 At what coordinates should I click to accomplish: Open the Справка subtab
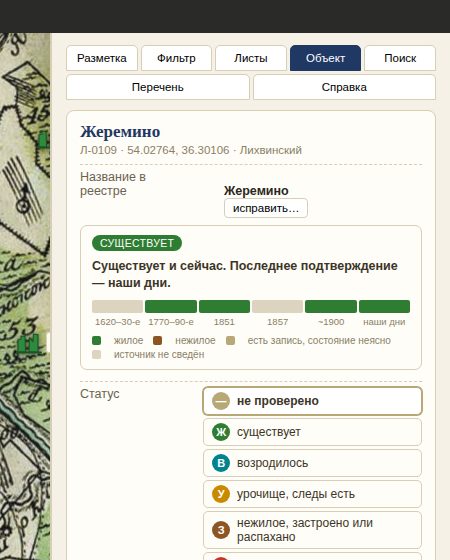click(x=344, y=87)
